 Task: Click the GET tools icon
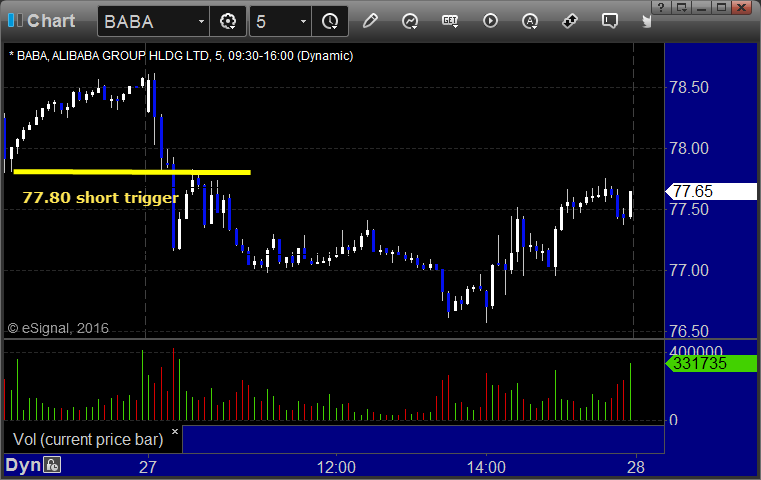(x=450, y=21)
